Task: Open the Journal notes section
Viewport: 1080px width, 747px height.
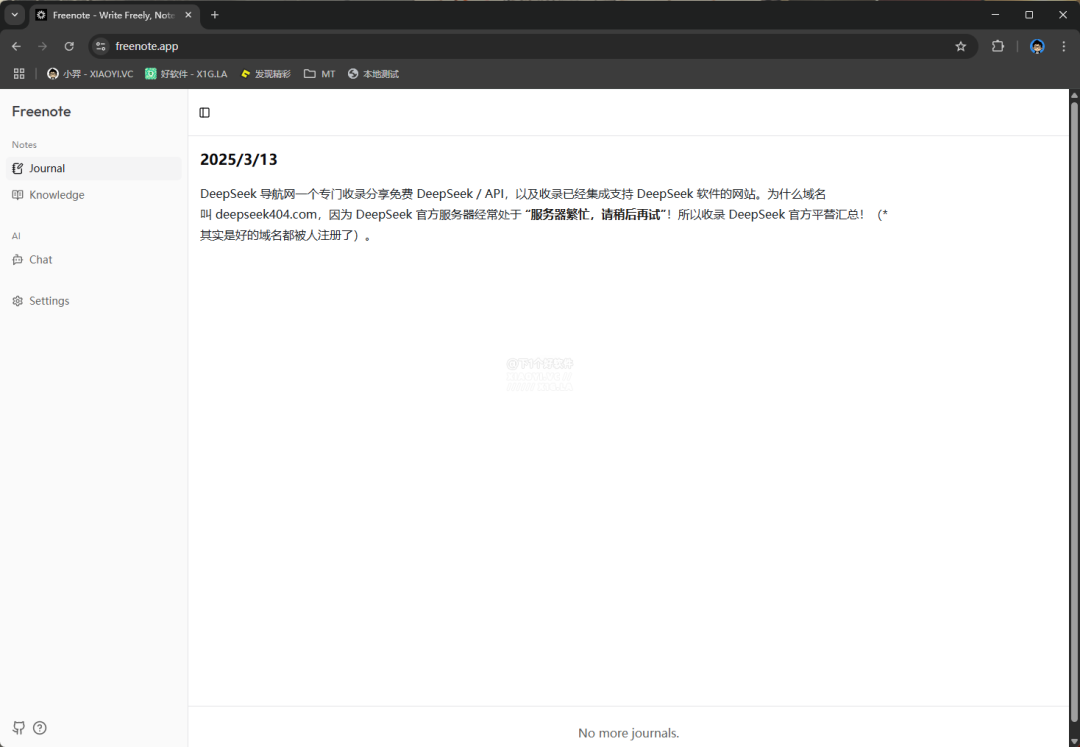Action: coord(94,169)
